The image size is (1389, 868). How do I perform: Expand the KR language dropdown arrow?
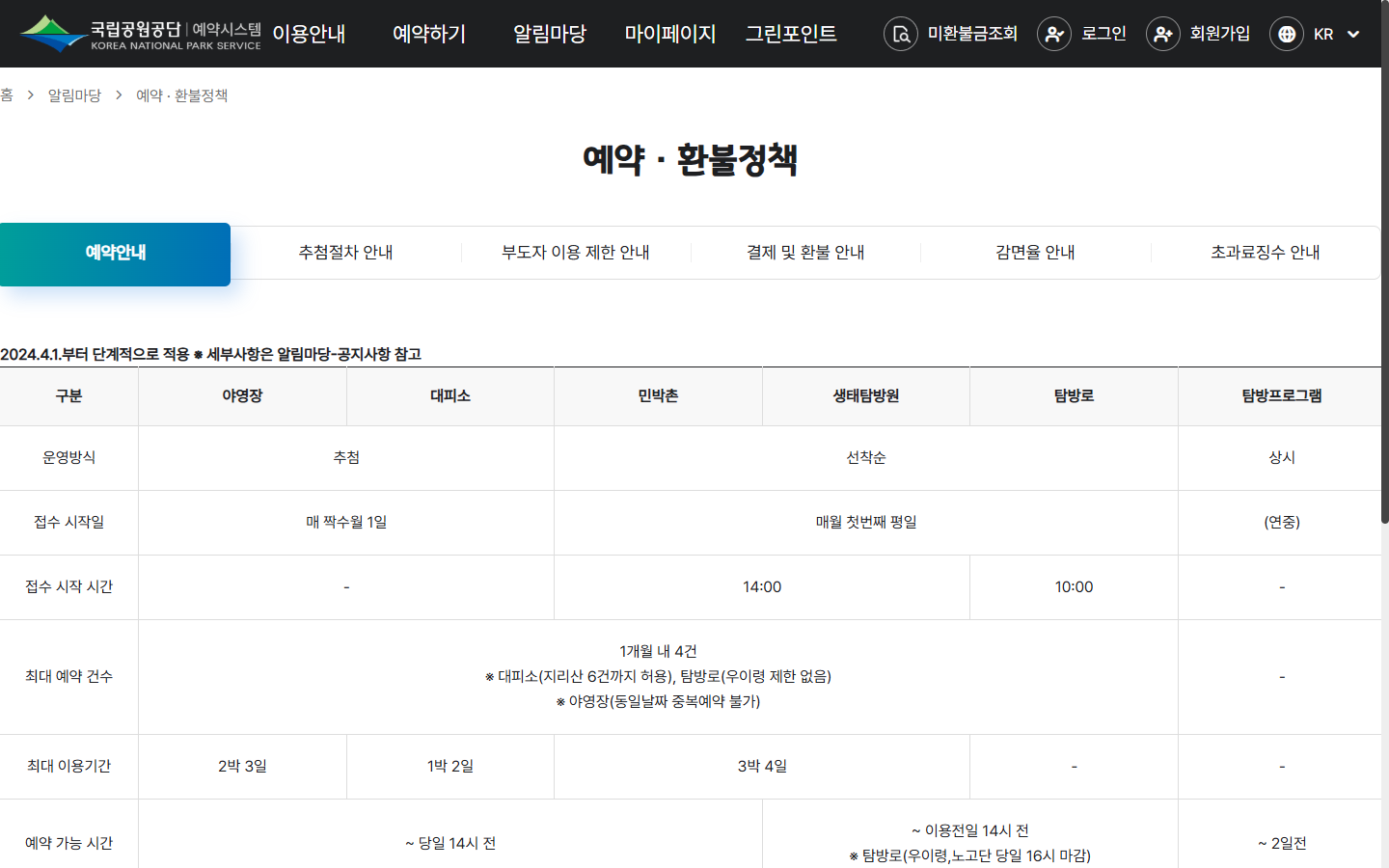point(1353,34)
